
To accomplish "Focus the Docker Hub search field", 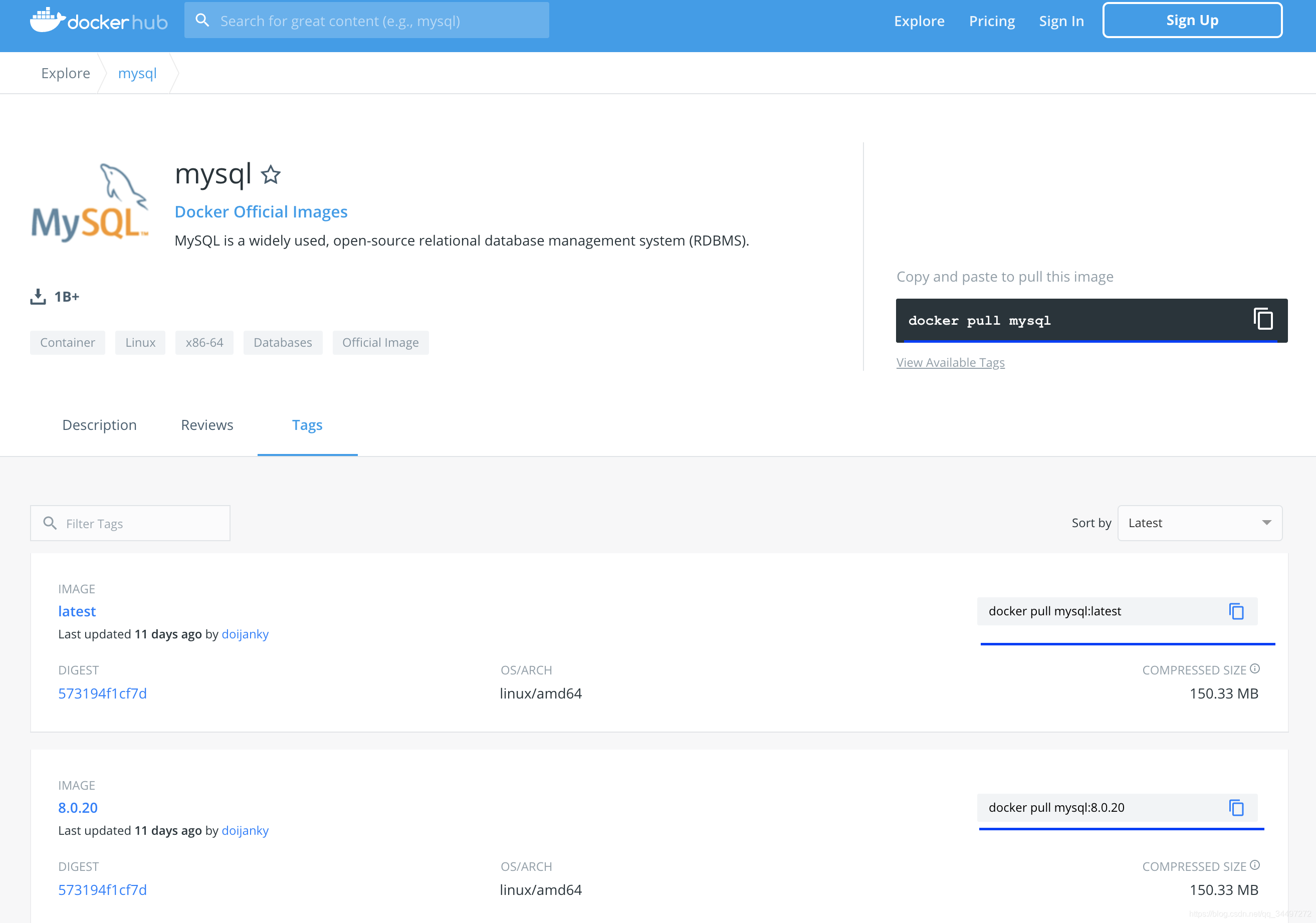I will coord(367,21).
